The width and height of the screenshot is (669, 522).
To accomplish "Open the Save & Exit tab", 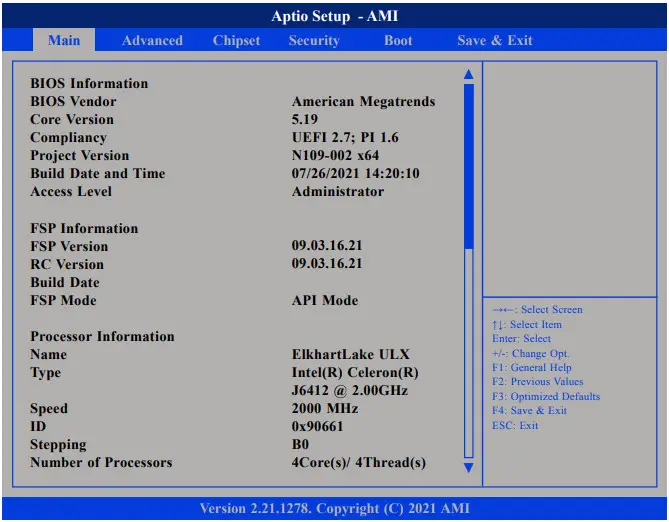I will [495, 41].
